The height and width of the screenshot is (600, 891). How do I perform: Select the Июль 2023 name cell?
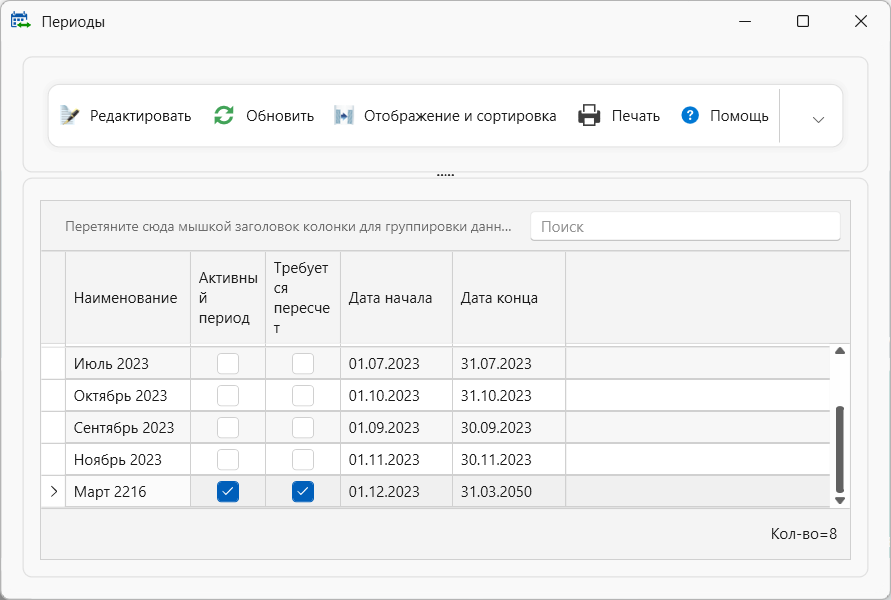[128, 364]
